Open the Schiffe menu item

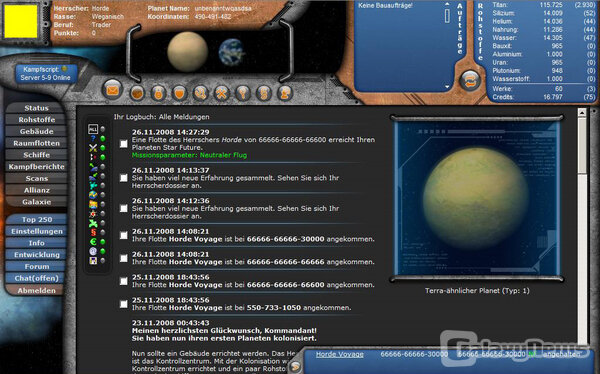pyautogui.click(x=36, y=155)
